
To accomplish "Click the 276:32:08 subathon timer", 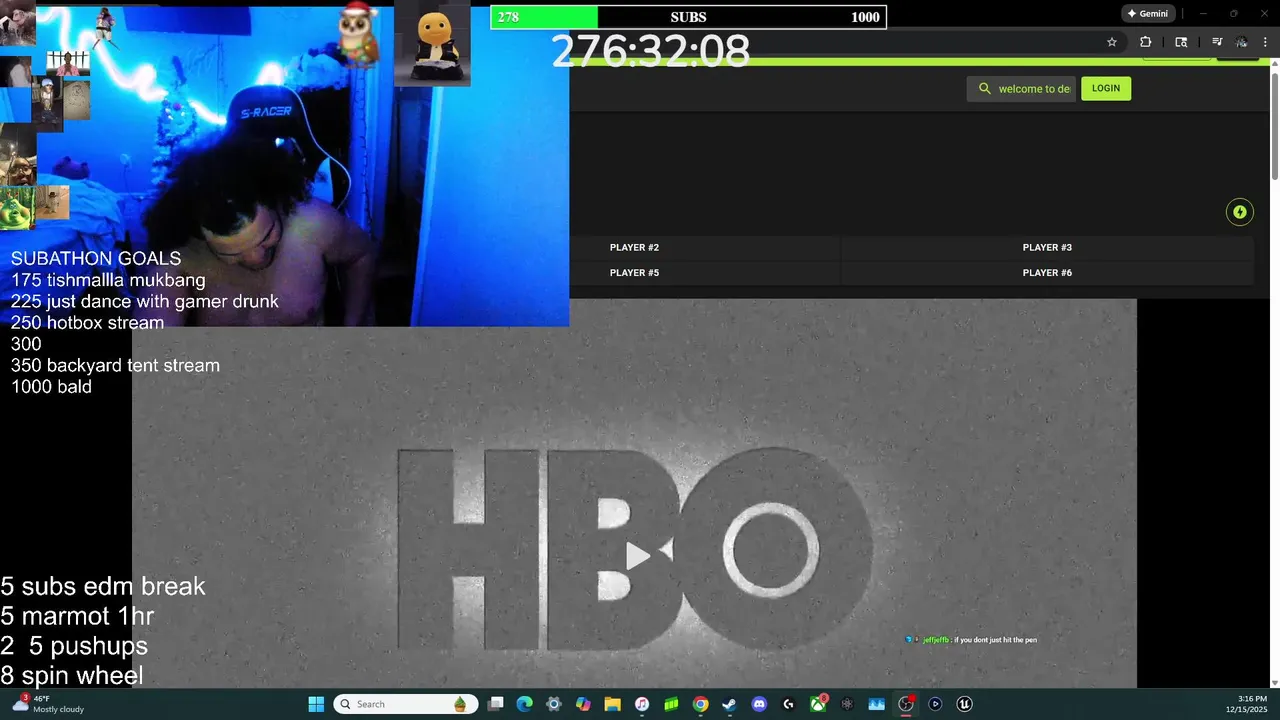I will coord(650,51).
